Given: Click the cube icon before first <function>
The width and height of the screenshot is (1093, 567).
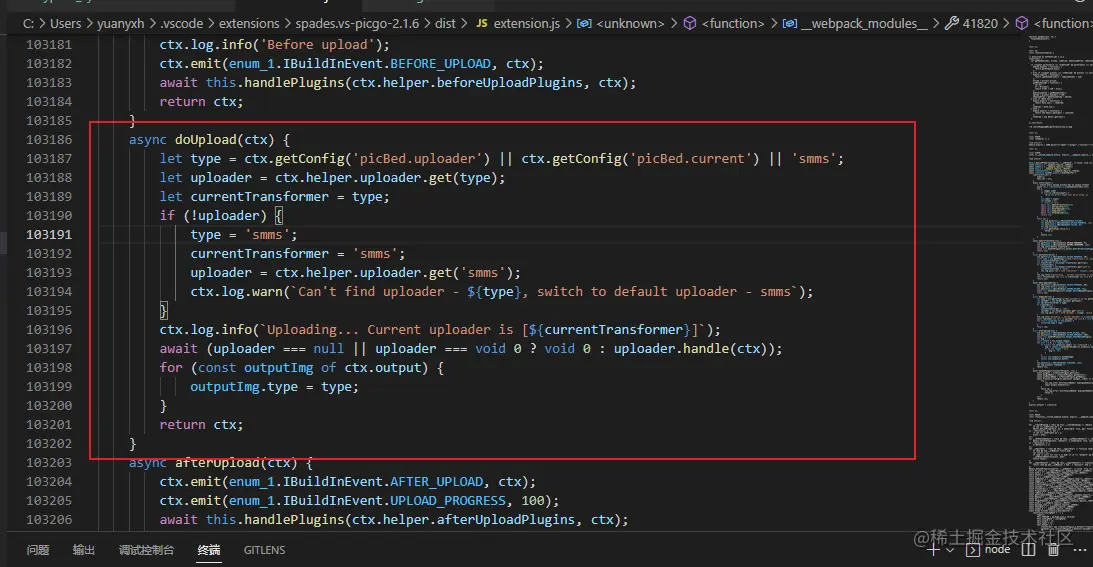Looking at the screenshot, I should click(689, 23).
